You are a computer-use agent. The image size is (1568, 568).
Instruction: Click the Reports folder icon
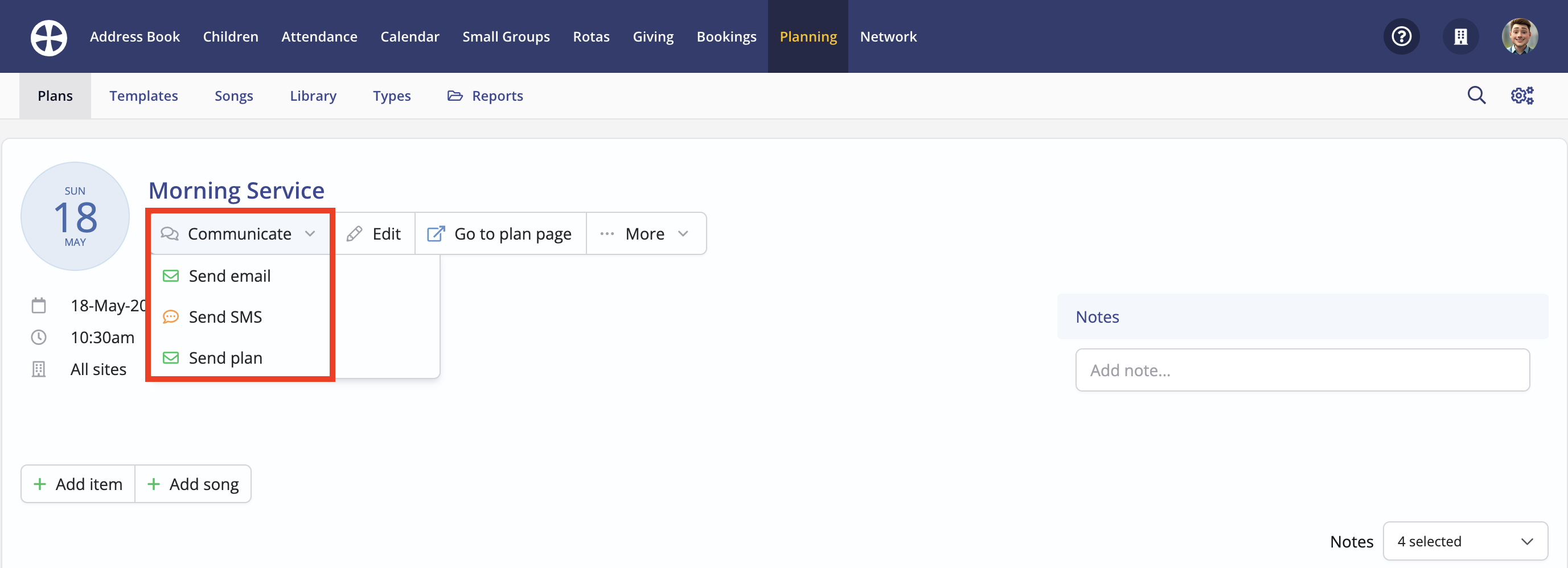[x=455, y=96]
